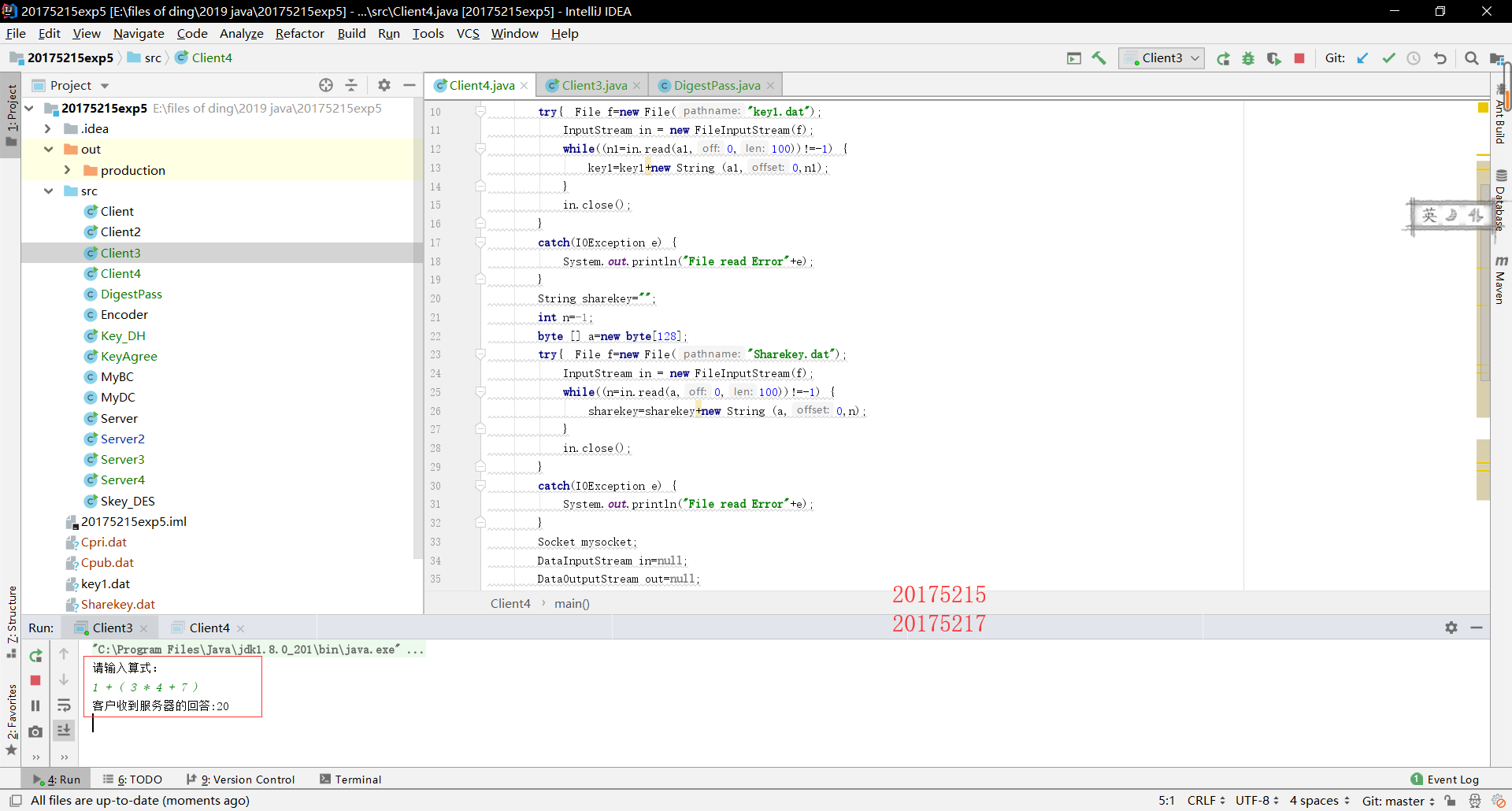Open the Project view dropdown arrow
Image resolution: width=1512 pixels, height=811 pixels.
(105, 86)
